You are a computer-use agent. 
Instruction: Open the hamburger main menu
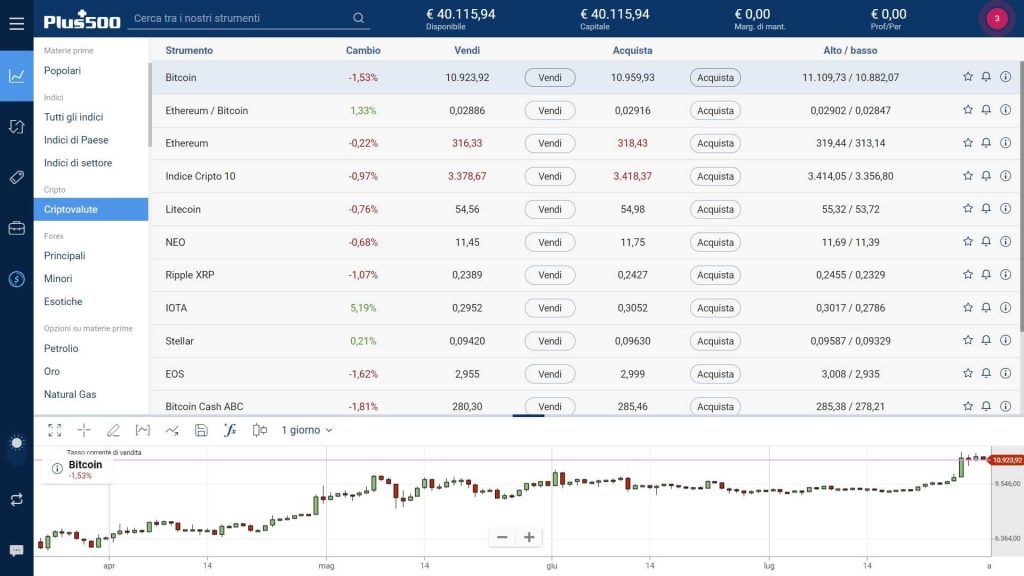click(x=16, y=24)
